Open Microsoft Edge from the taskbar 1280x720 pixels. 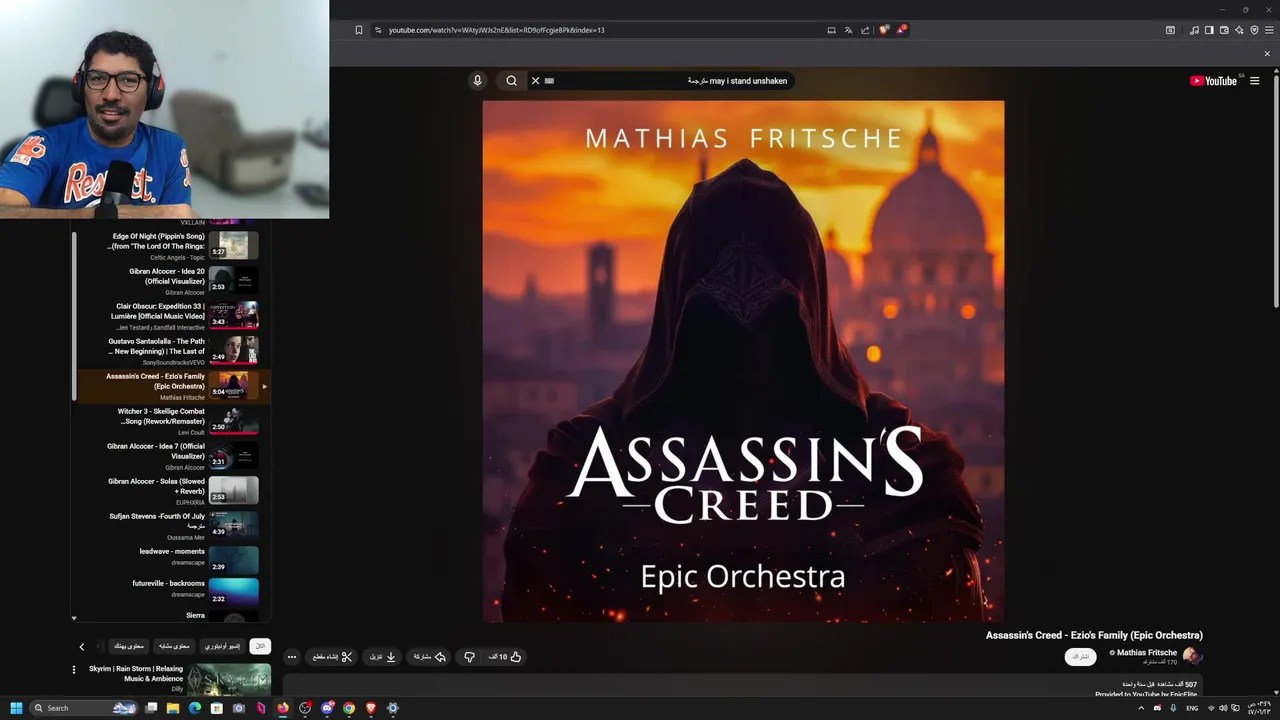click(x=195, y=708)
